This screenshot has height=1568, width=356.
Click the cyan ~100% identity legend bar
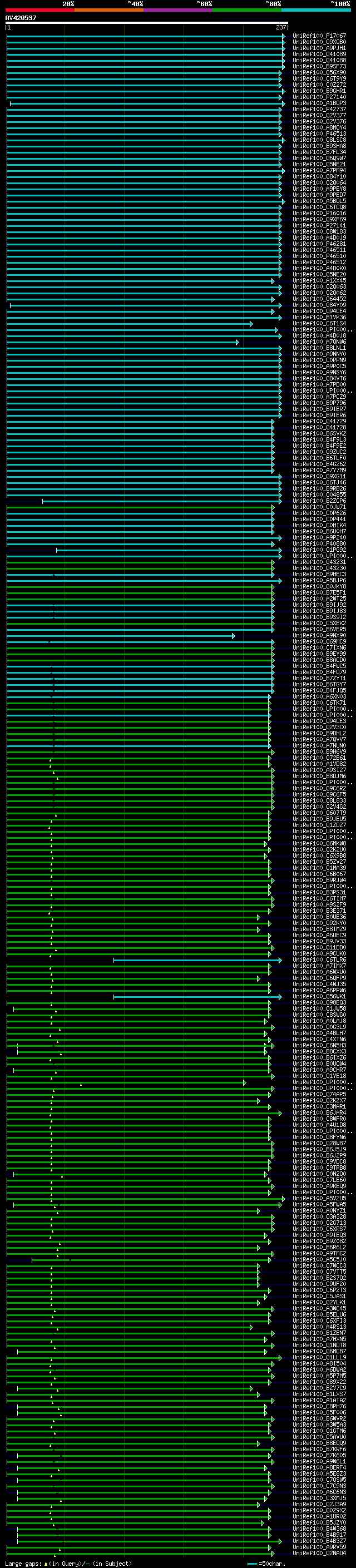(316, 10)
